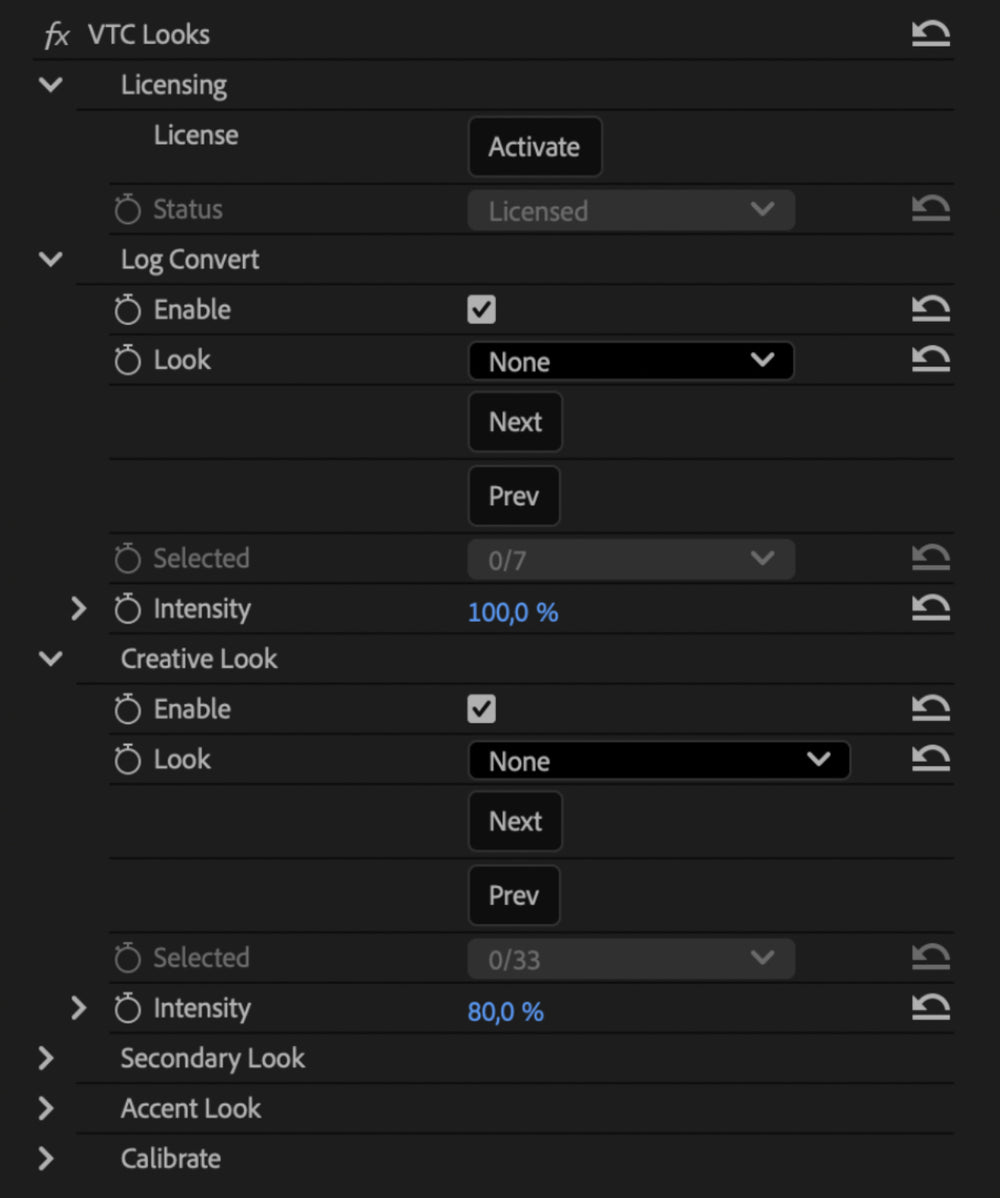Screen dimensions: 1000x1198
Task: Reset the Log Convert Look parameter
Action: pos(930,359)
